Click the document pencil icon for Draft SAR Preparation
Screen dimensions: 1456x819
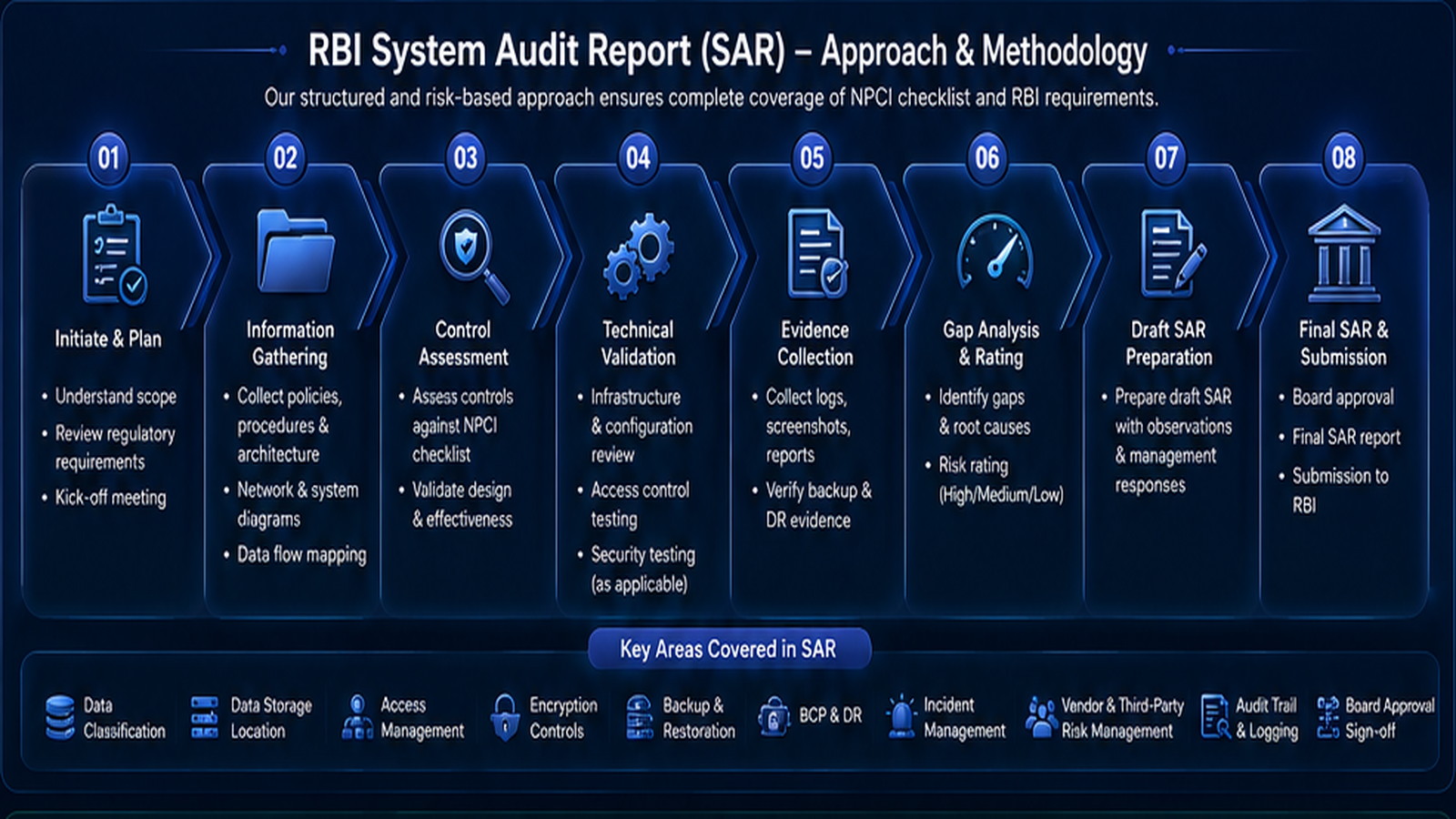pos(1173,252)
